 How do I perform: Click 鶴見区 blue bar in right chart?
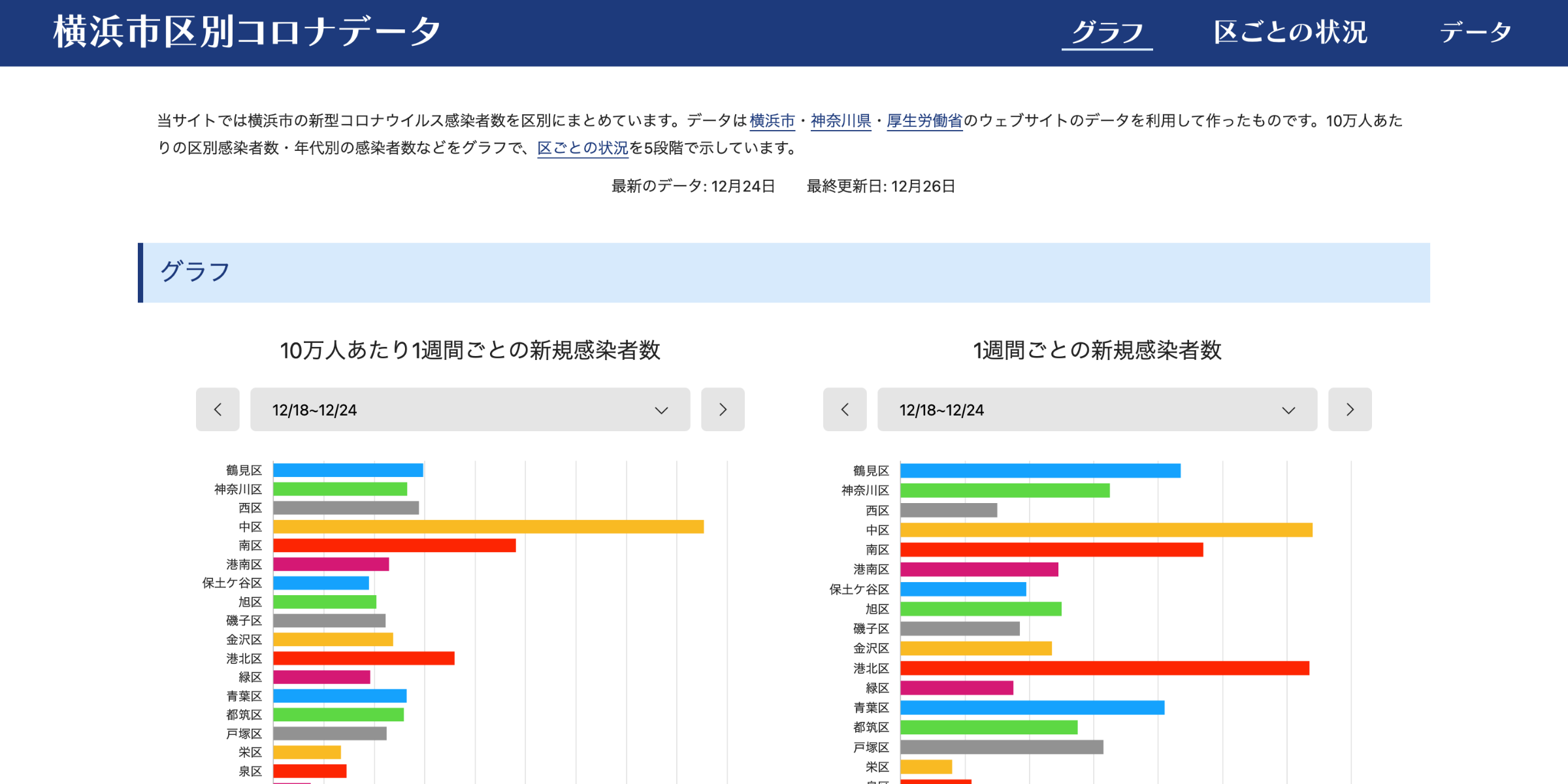[x=1040, y=470]
